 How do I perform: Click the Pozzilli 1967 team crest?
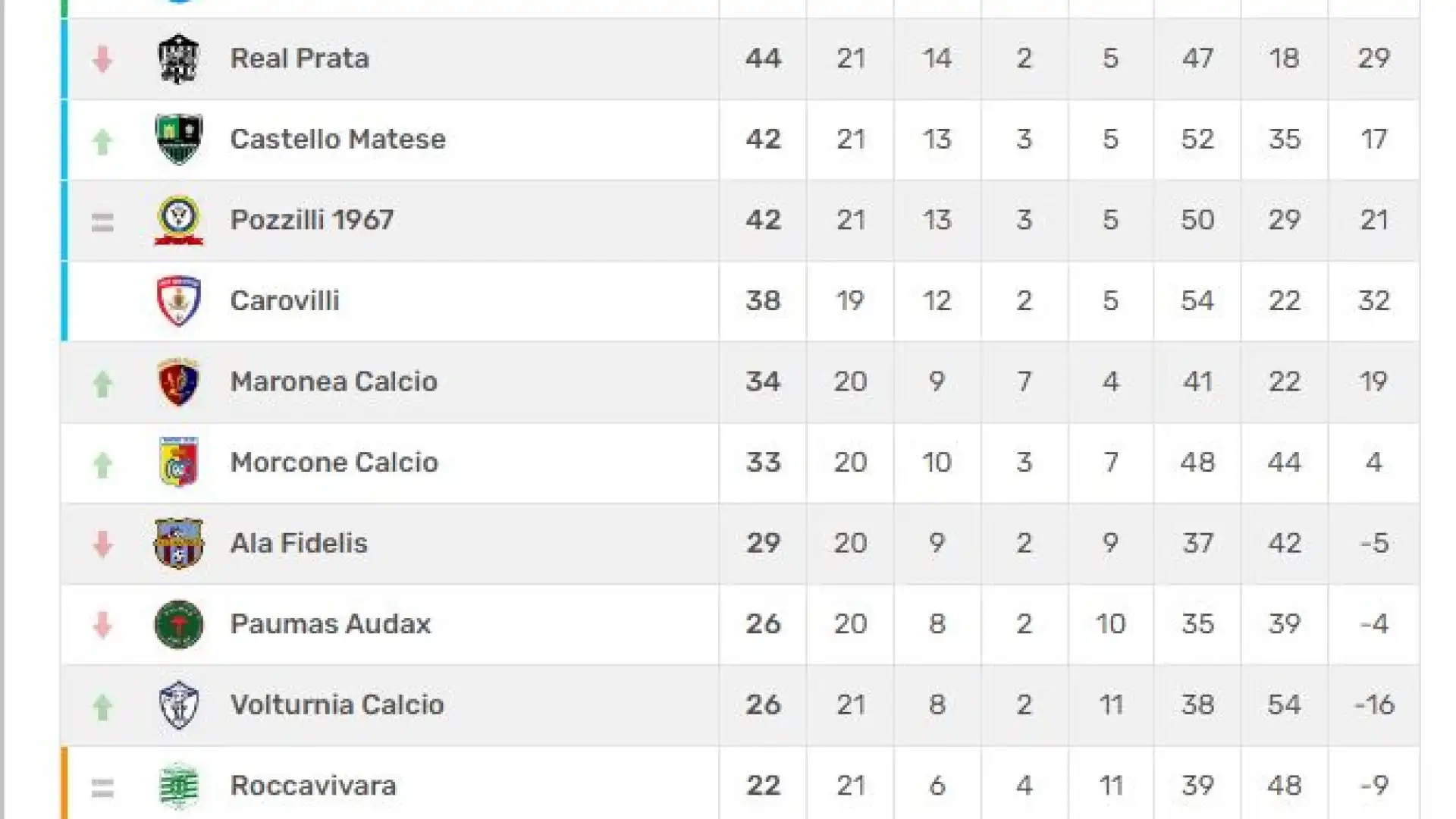[178, 220]
